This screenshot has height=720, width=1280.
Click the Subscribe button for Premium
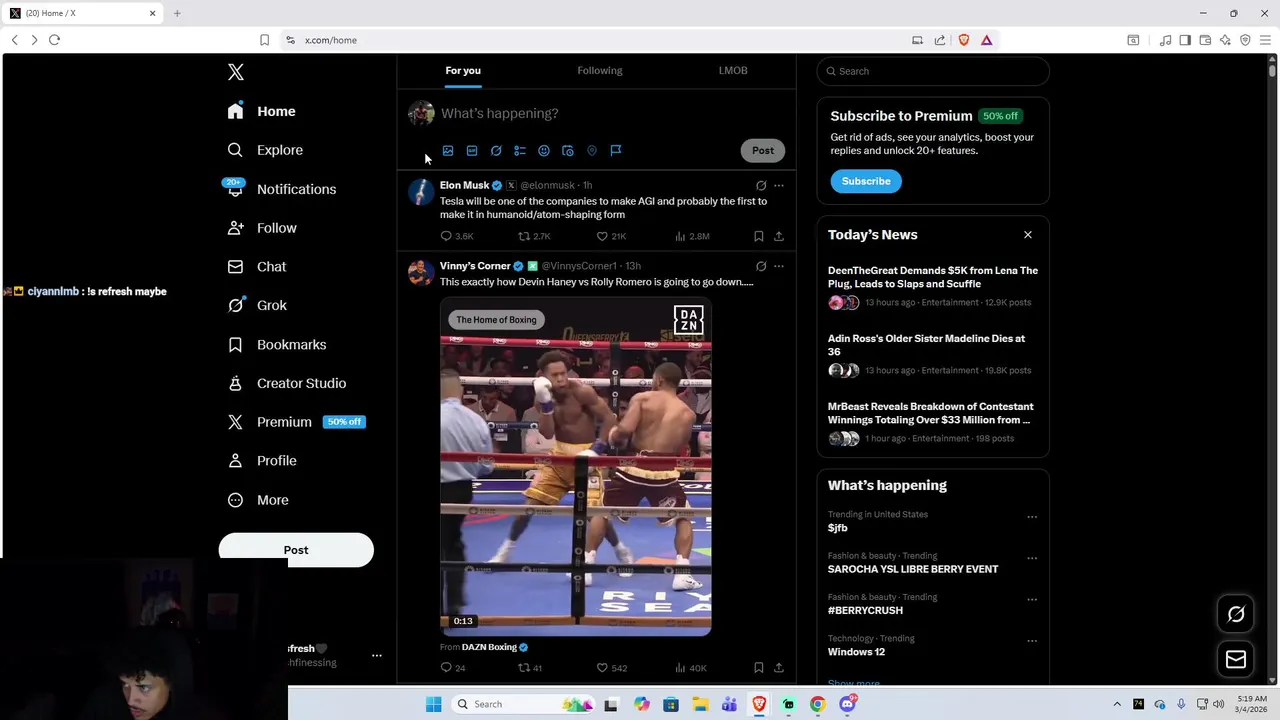tap(866, 181)
